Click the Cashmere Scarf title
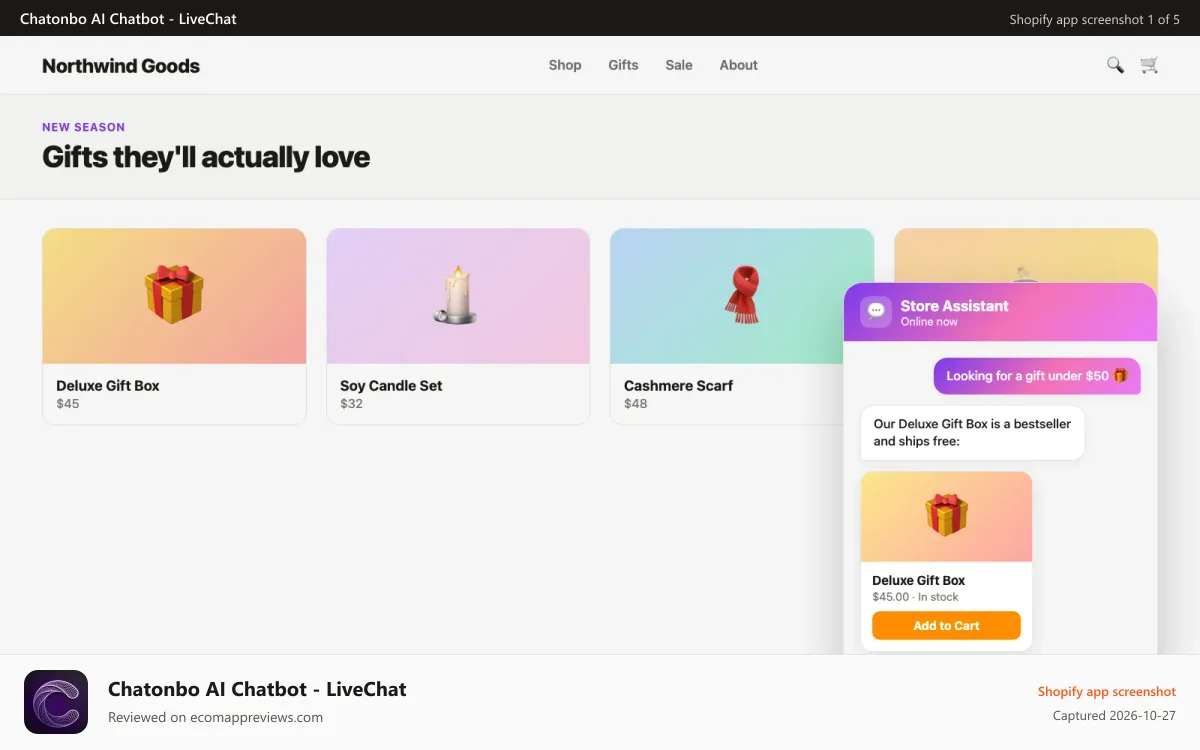The height and width of the screenshot is (750, 1200). pyautogui.click(x=679, y=386)
